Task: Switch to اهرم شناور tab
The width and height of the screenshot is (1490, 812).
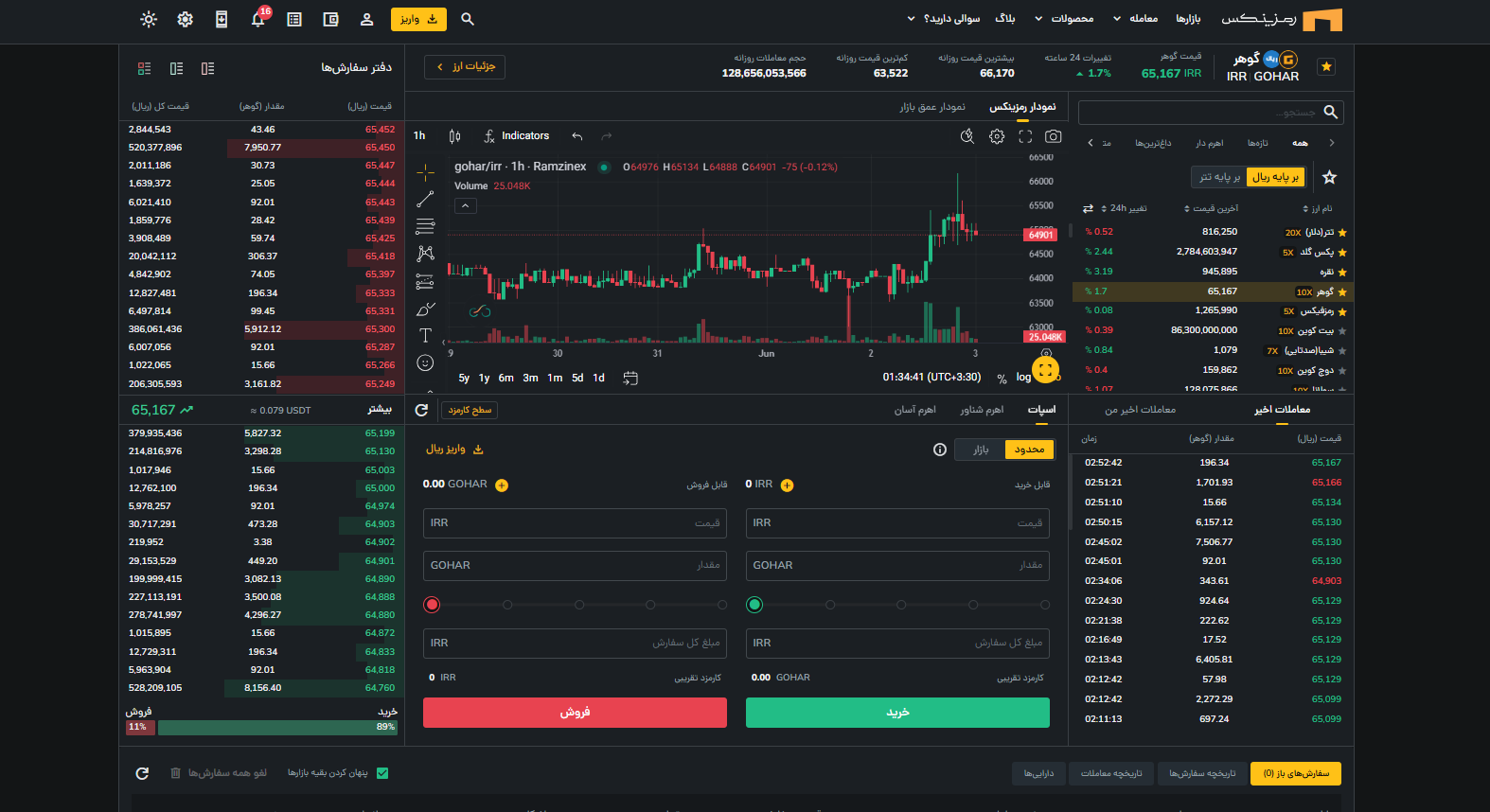Action: click(x=982, y=410)
